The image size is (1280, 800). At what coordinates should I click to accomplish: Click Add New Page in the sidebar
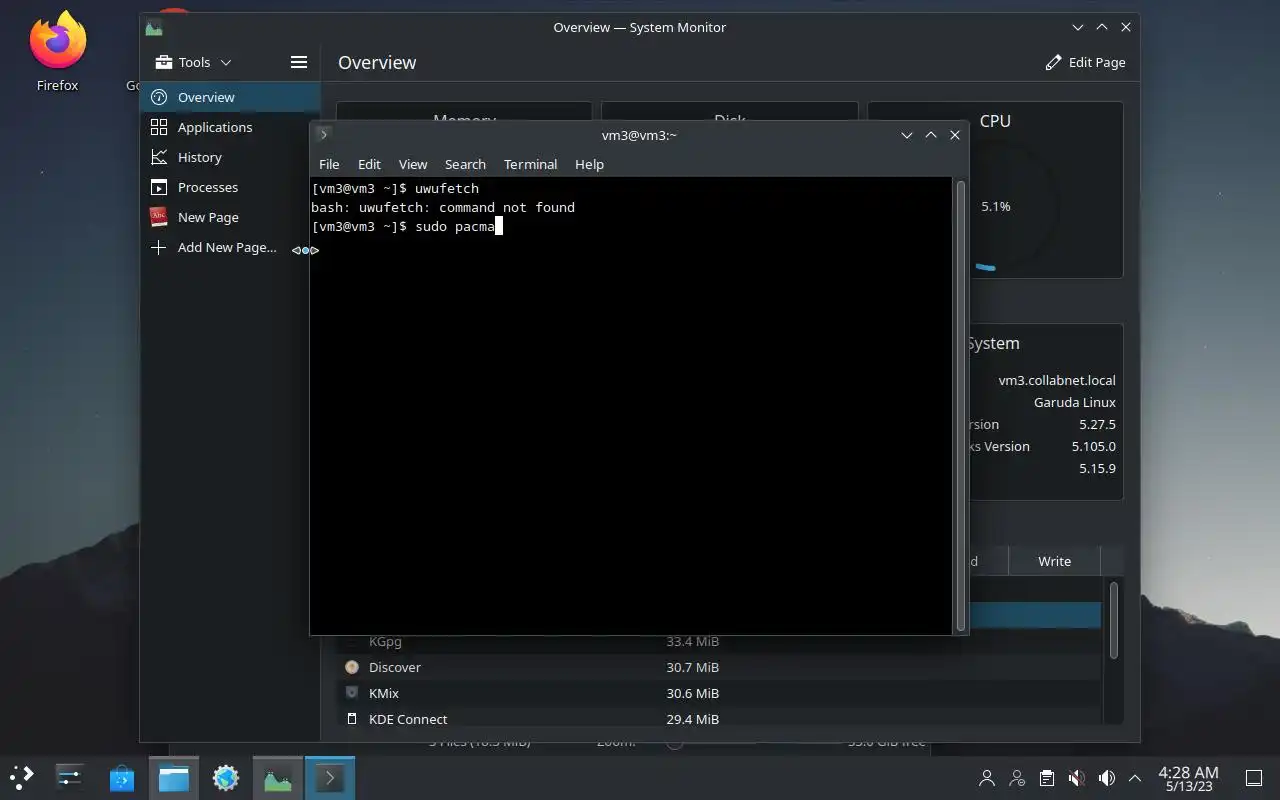(x=230, y=247)
